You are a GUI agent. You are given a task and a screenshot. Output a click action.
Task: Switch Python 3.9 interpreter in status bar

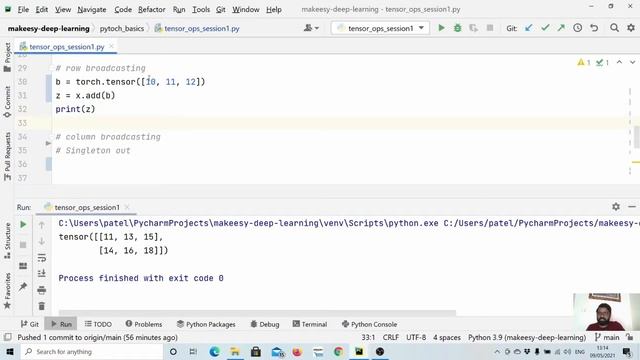pyautogui.click(x=527, y=338)
